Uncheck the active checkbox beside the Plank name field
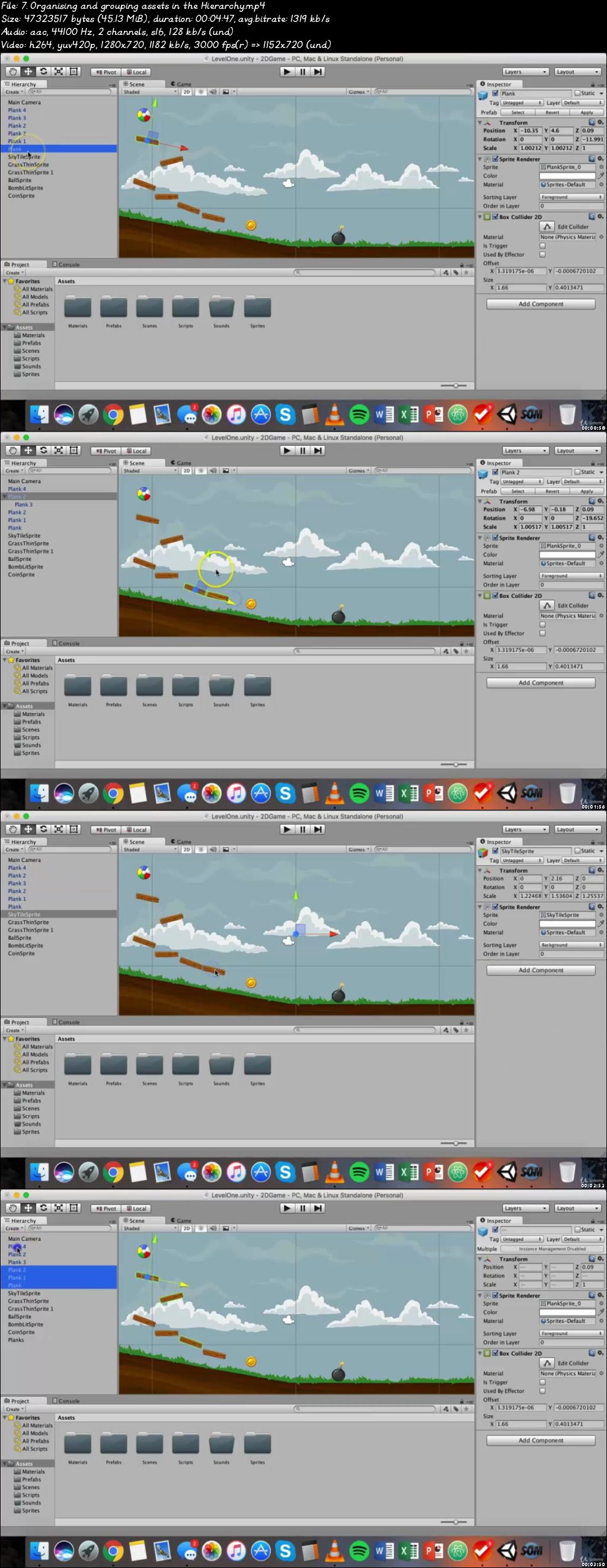607x1568 pixels. pos(495,94)
